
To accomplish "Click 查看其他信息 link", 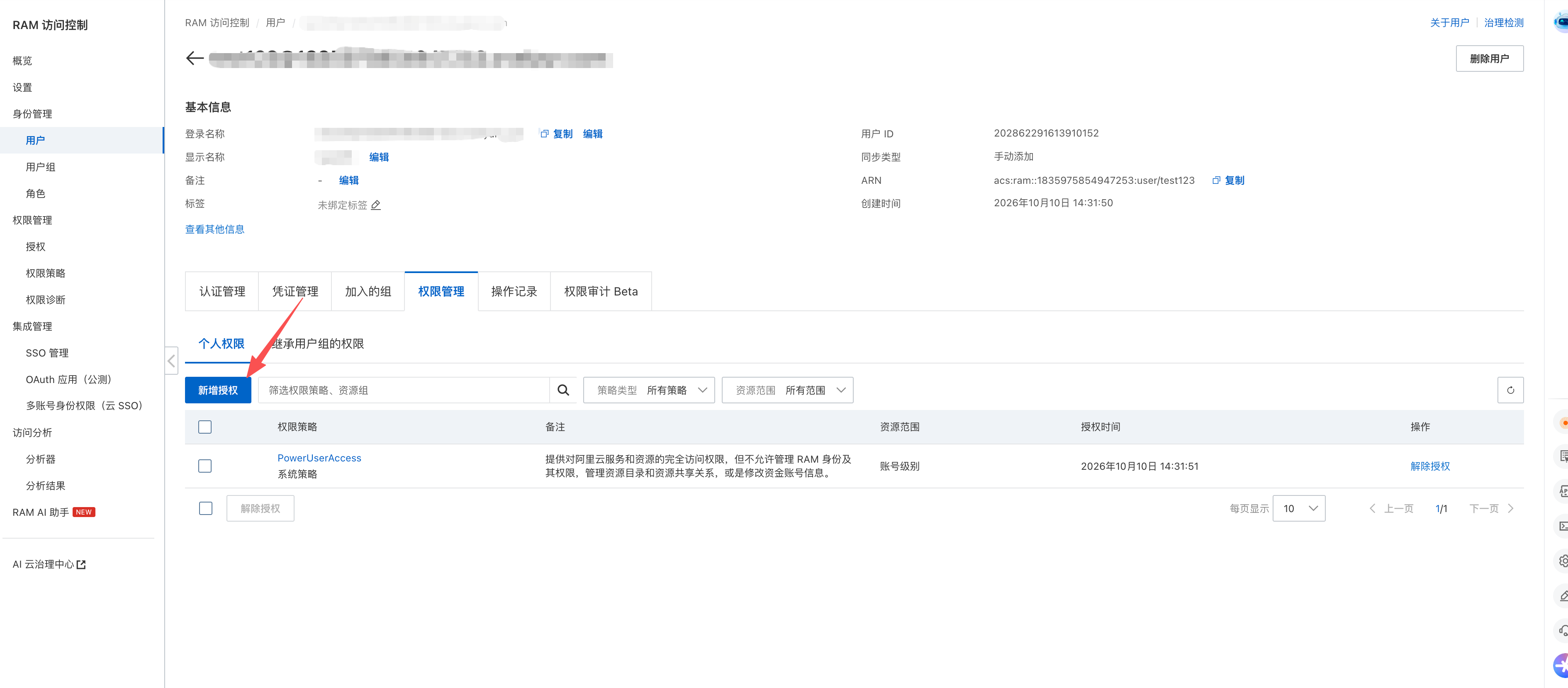I will click(215, 229).
